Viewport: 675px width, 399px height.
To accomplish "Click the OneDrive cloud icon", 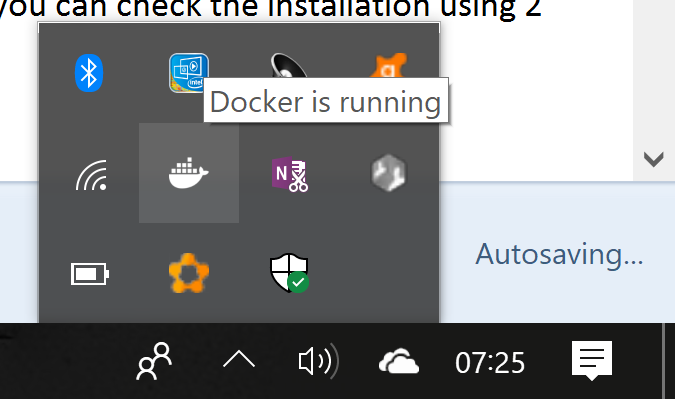I will [399, 361].
